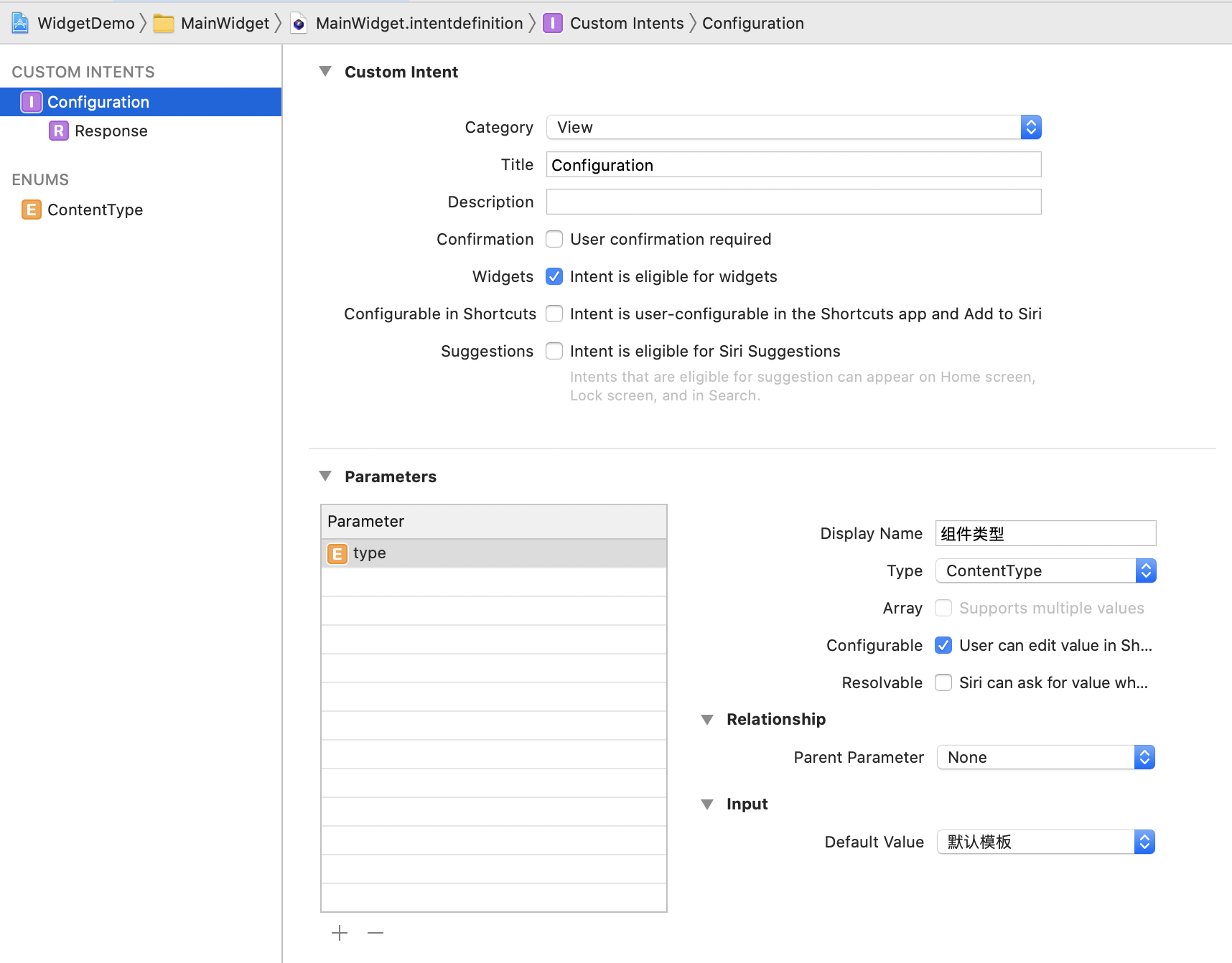The image size is (1232, 963).
Task: Click the WidgetDemo project icon in breadcrumb
Action: click(x=20, y=23)
